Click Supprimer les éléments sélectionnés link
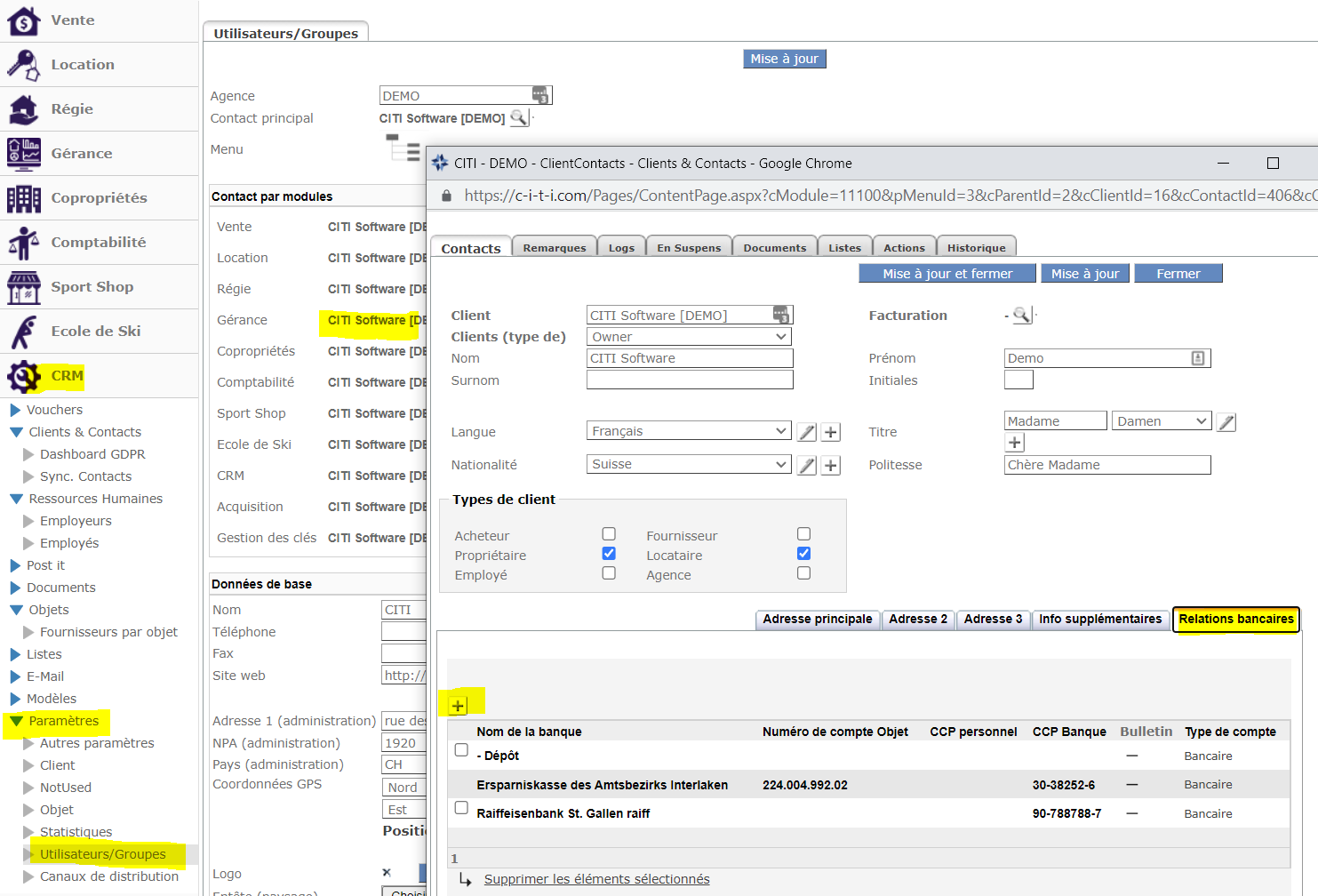 point(597,879)
